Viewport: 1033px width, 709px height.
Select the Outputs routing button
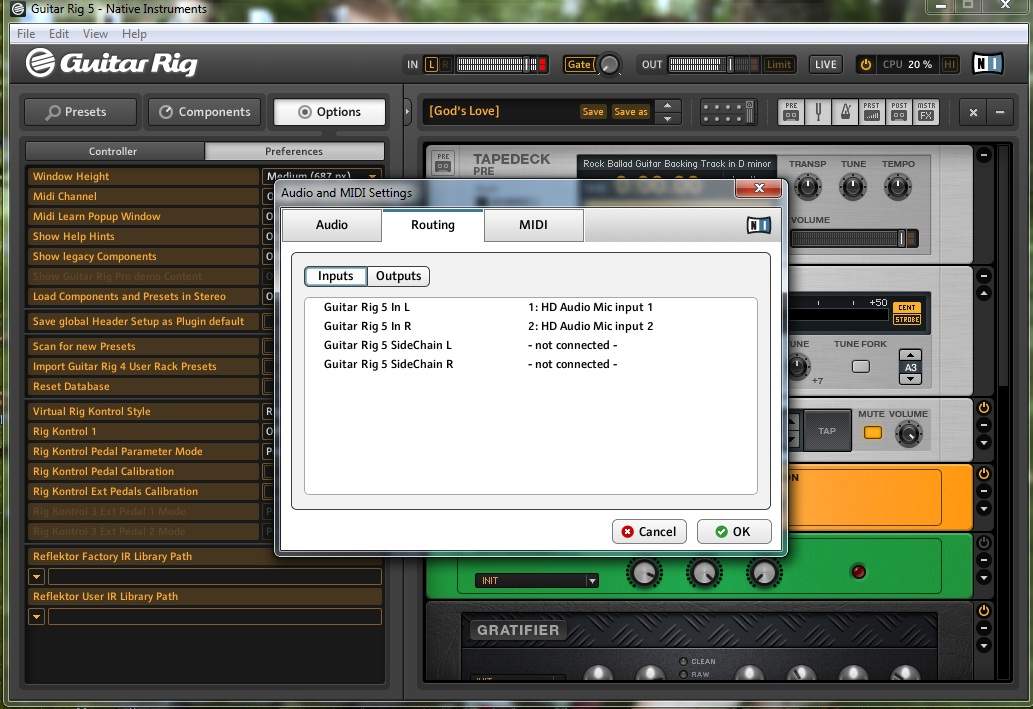(398, 277)
